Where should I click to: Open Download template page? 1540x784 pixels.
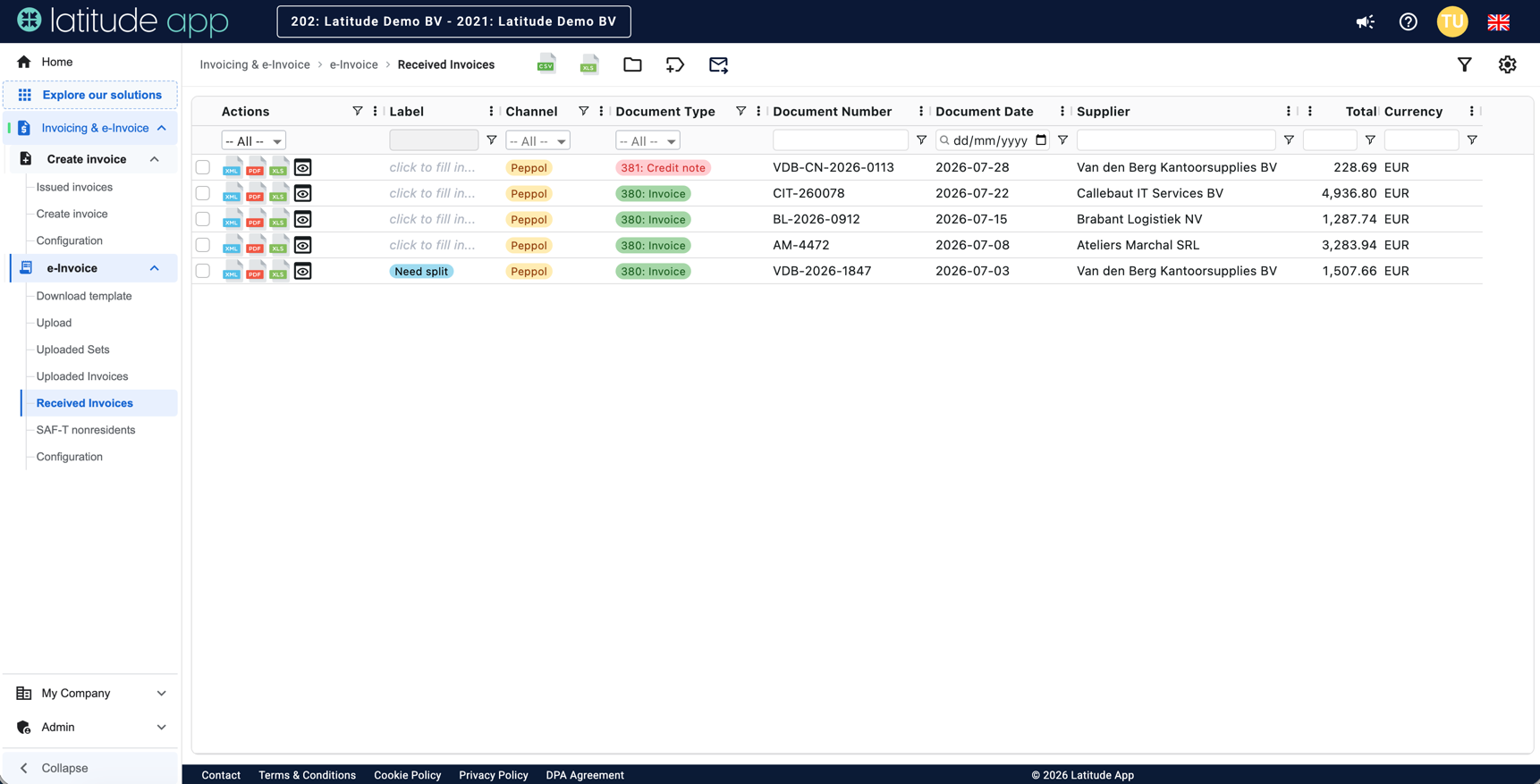[84, 296]
